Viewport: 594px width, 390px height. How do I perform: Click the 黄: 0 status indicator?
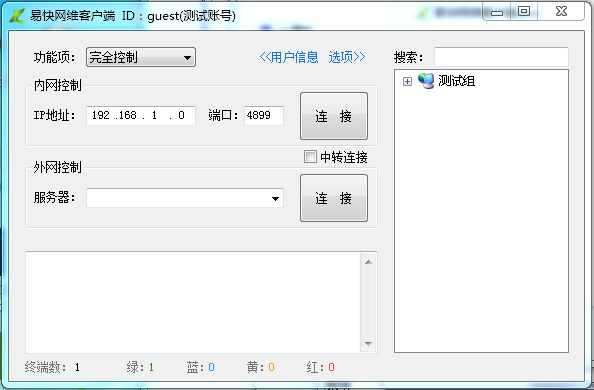pyautogui.click(x=261, y=367)
